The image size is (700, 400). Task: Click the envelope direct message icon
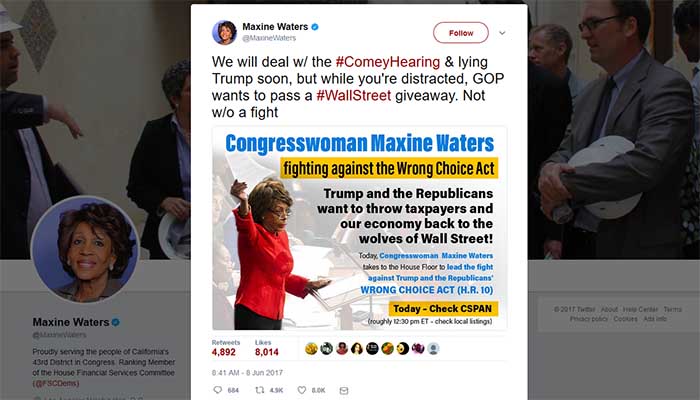(x=343, y=390)
